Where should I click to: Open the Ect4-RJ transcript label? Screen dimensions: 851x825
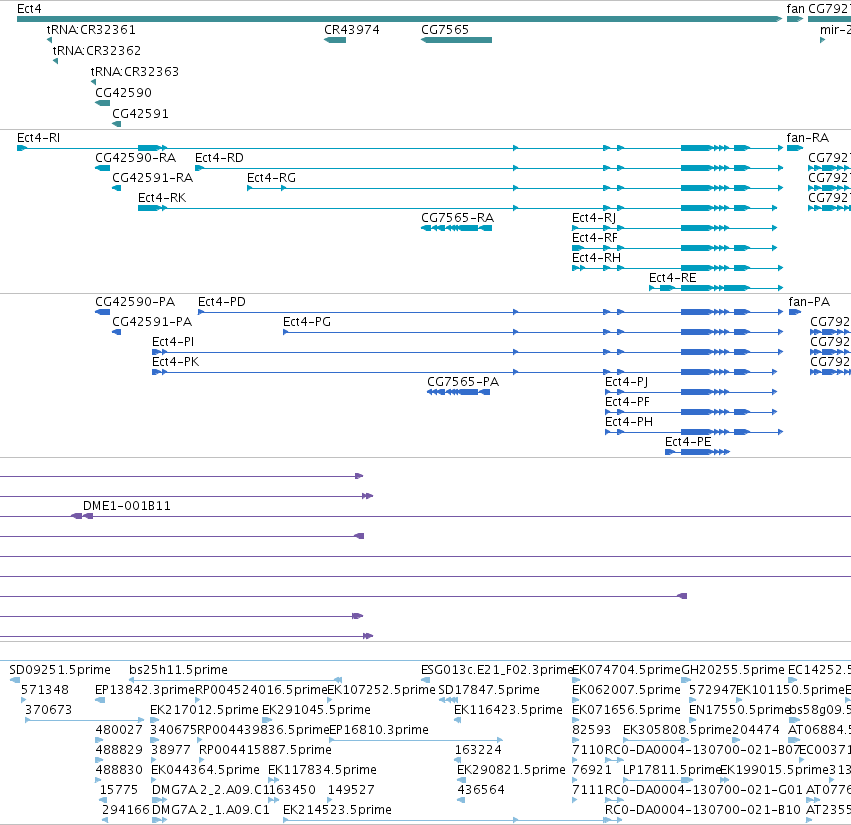[x=594, y=218]
